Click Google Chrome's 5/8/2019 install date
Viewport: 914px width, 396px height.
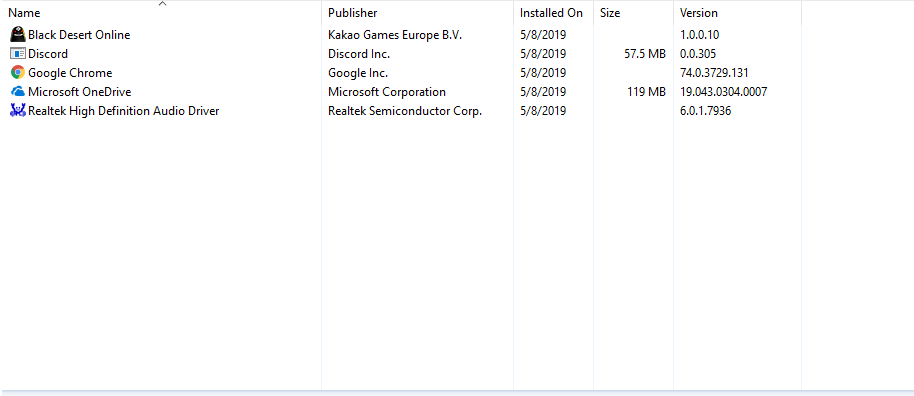pyautogui.click(x=543, y=73)
